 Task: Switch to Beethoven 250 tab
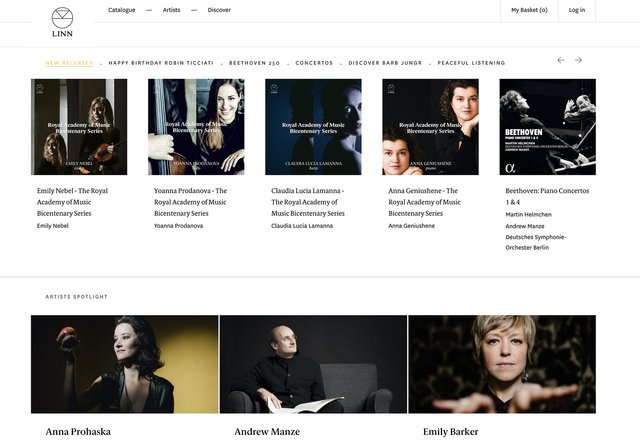tap(254, 63)
